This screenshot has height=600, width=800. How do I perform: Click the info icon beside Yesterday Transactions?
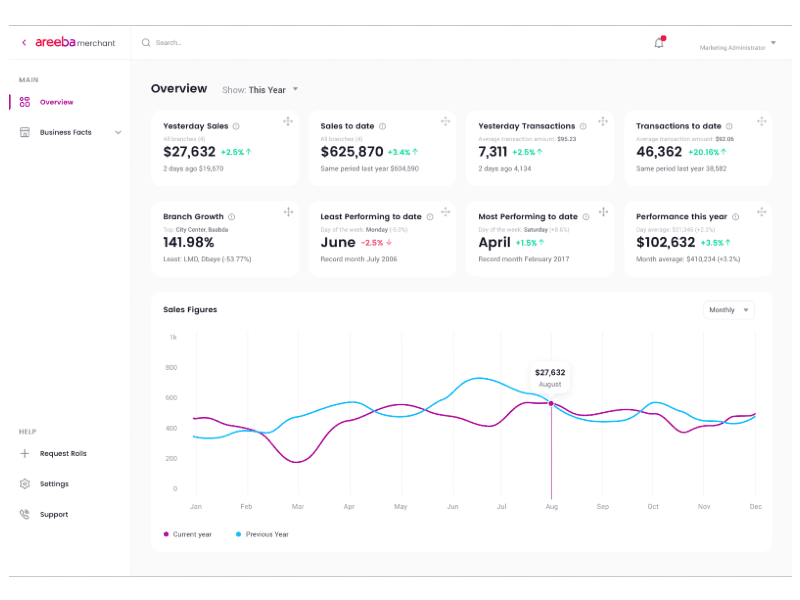coord(584,126)
